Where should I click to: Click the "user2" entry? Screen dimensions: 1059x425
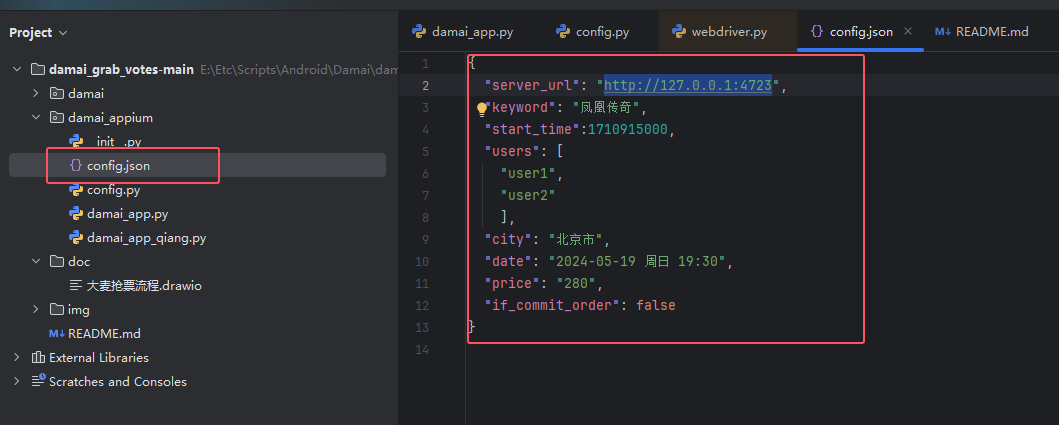(x=527, y=195)
